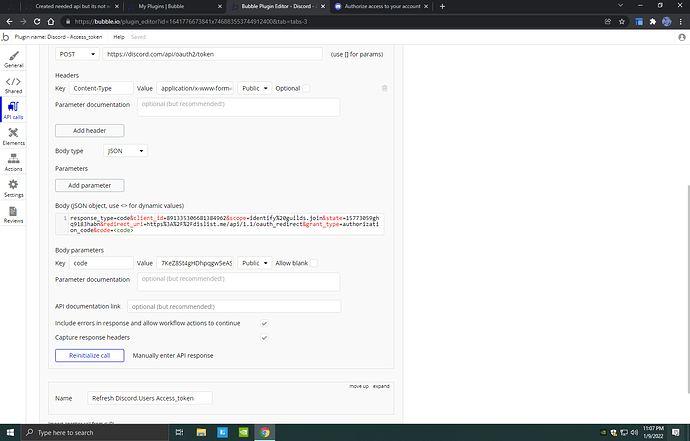
Task: Edit the Refresh Discord Users Access_token name
Action: pos(150,398)
